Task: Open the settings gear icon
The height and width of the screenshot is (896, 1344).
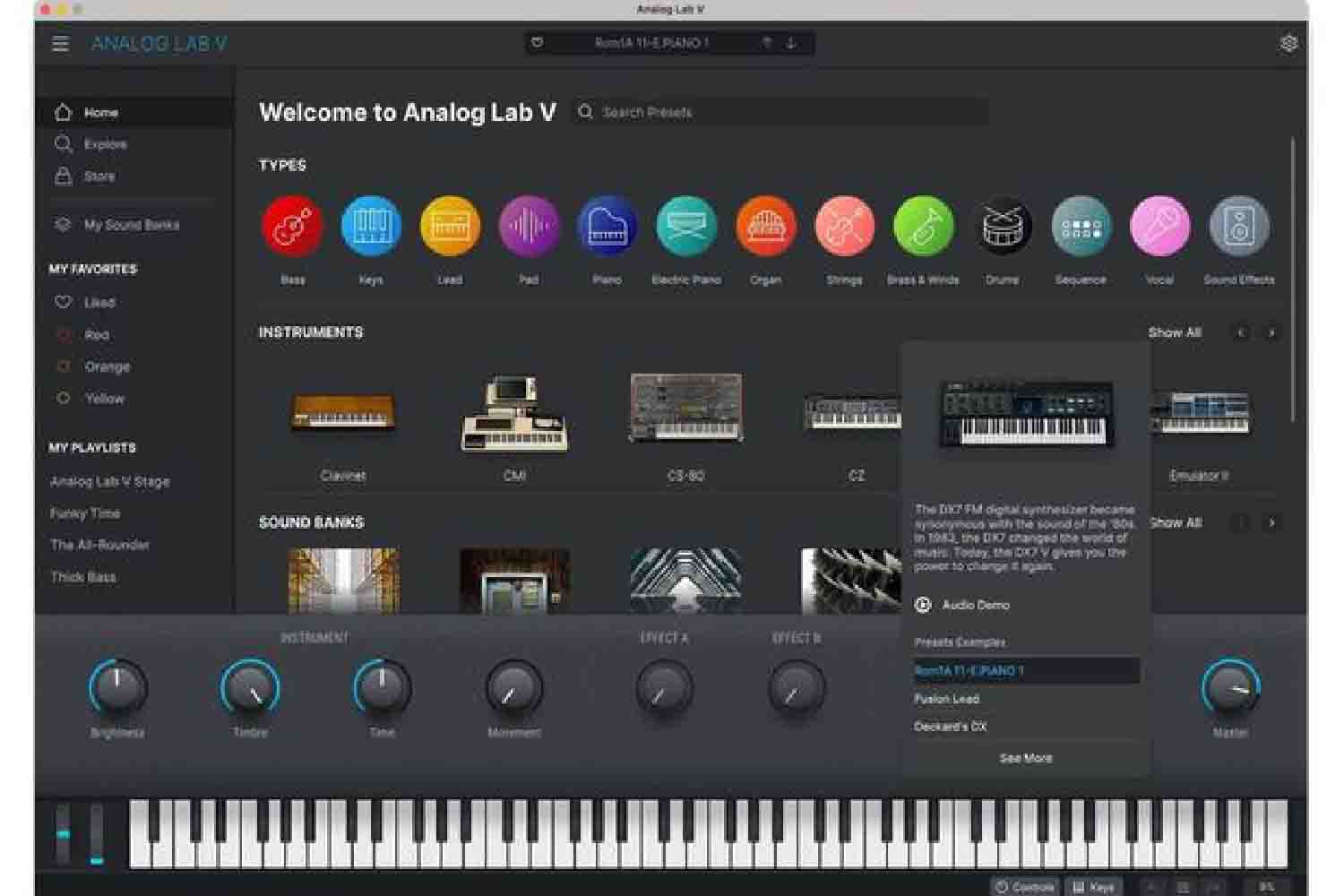Action: tap(1288, 43)
